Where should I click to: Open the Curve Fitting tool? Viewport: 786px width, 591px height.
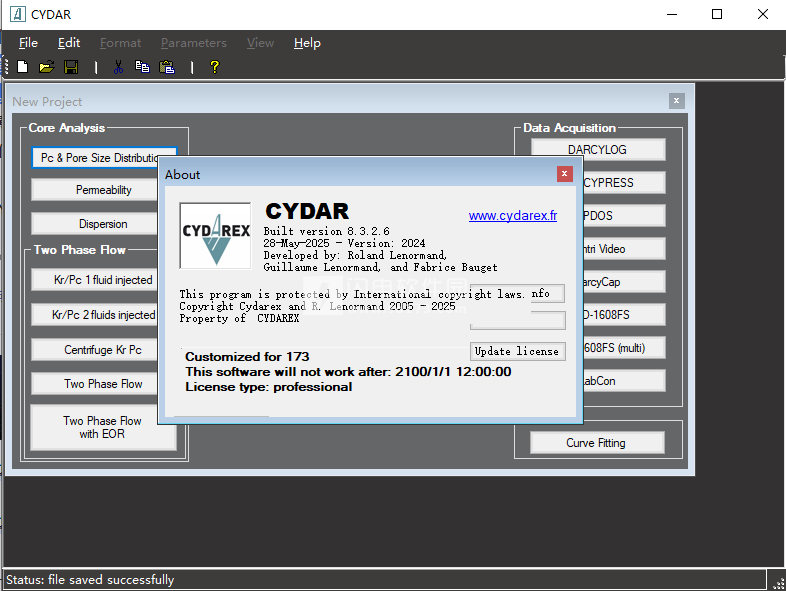tap(597, 443)
